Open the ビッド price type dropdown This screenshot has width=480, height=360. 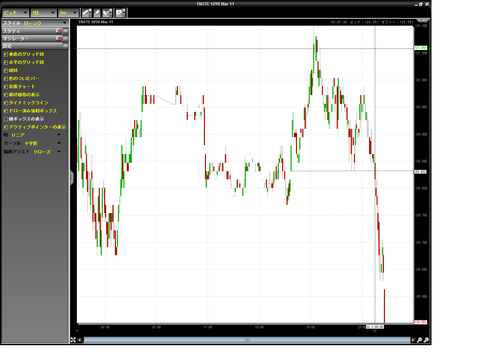click(15, 13)
